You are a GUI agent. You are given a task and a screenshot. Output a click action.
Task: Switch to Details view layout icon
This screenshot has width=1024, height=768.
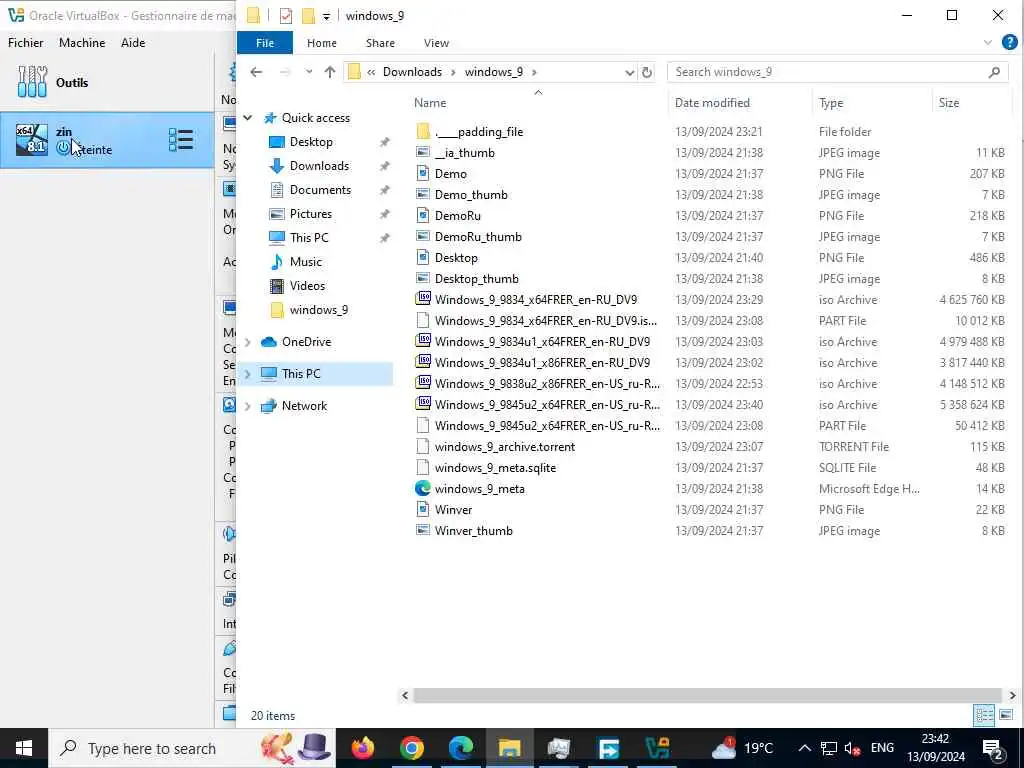[x=984, y=714]
